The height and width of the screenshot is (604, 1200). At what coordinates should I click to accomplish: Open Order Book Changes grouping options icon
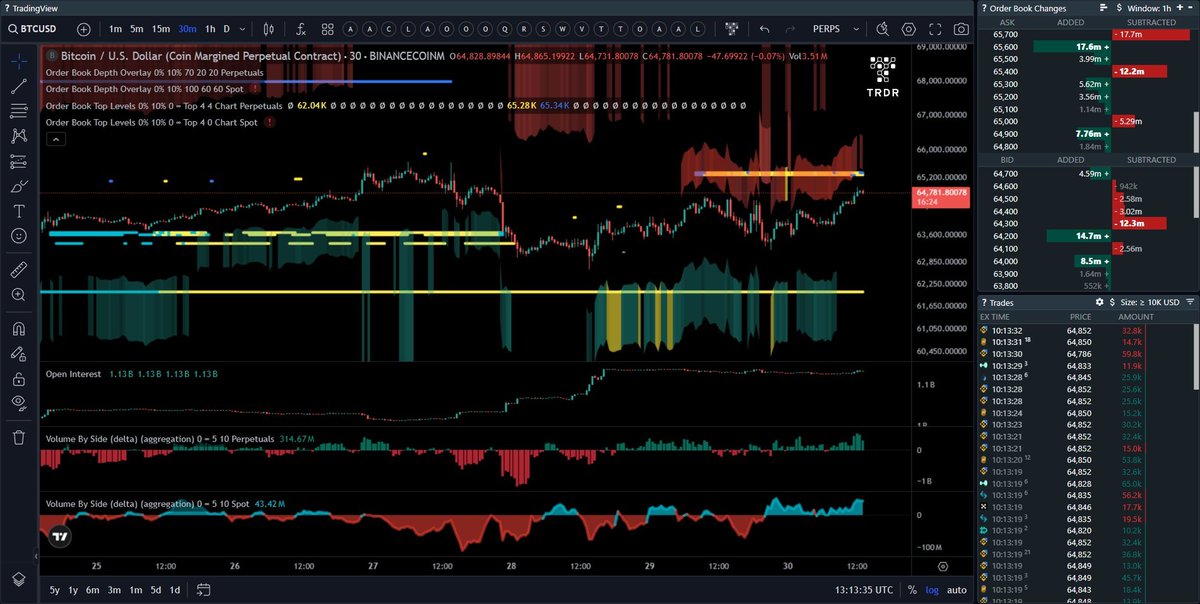pos(1106,8)
